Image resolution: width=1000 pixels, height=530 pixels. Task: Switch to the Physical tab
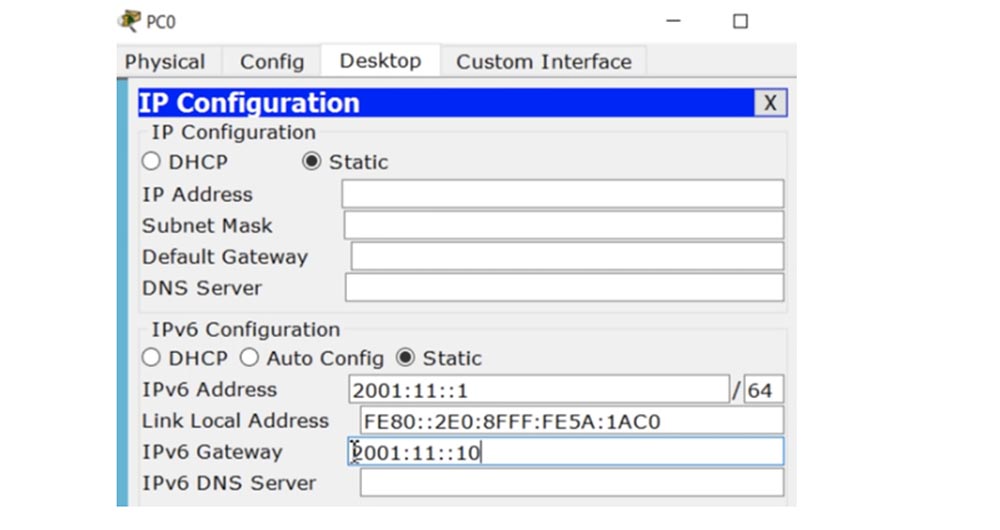pos(165,62)
